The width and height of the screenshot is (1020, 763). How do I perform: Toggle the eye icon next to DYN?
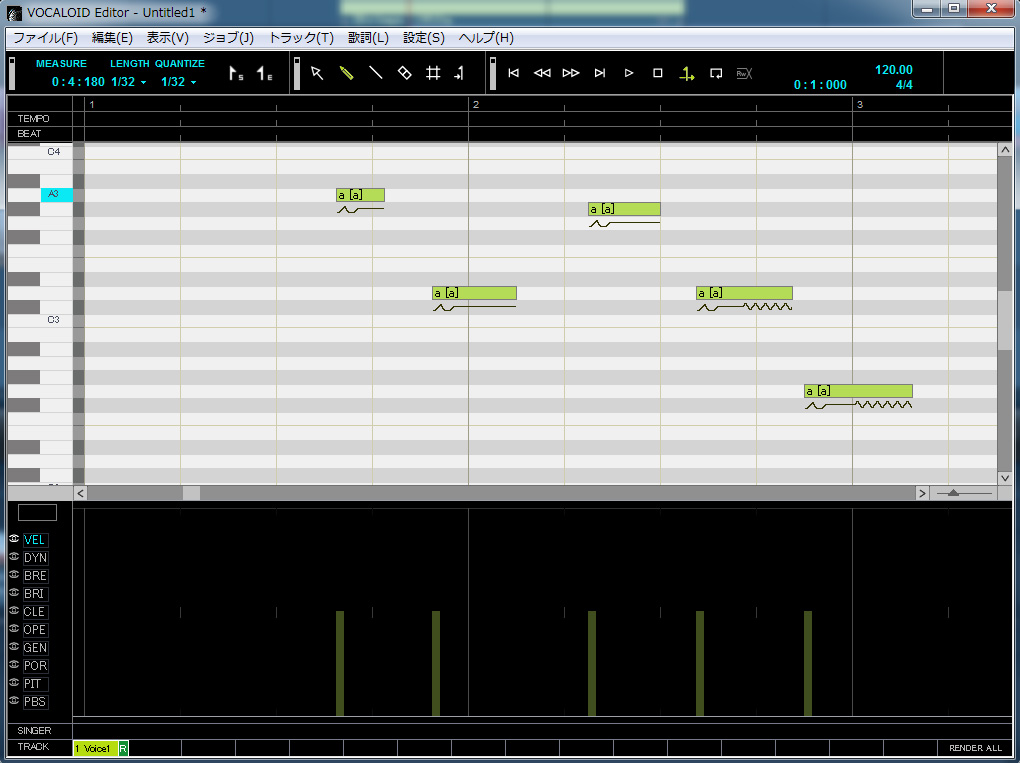(14, 557)
